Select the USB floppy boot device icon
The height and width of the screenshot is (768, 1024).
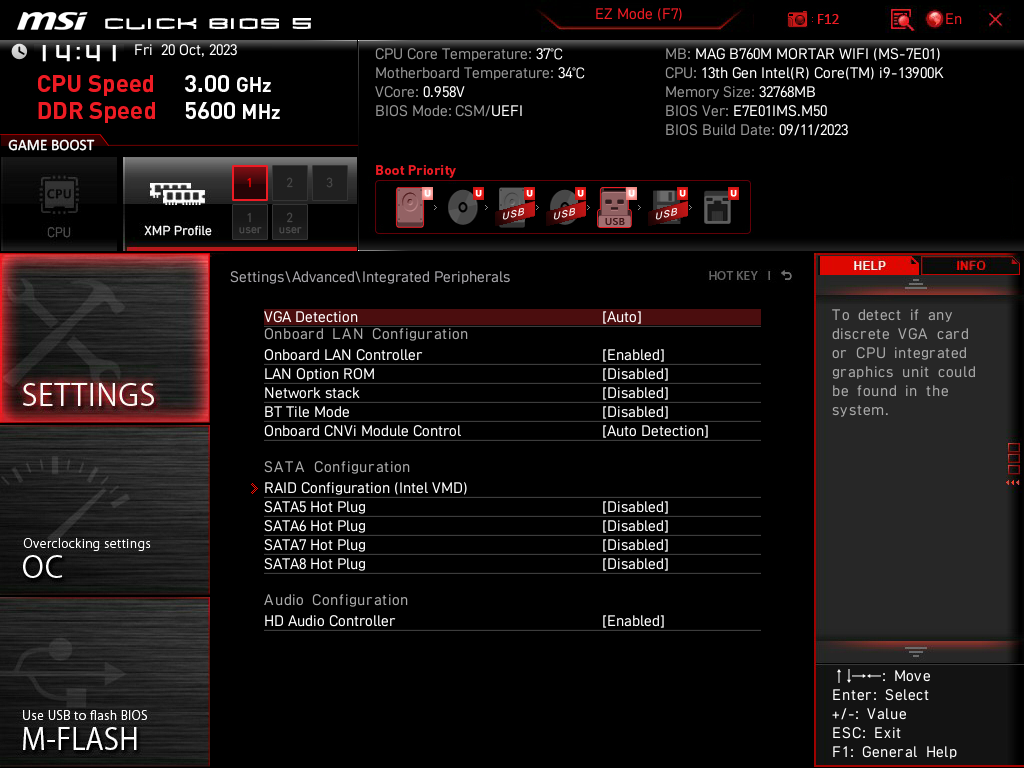(668, 207)
